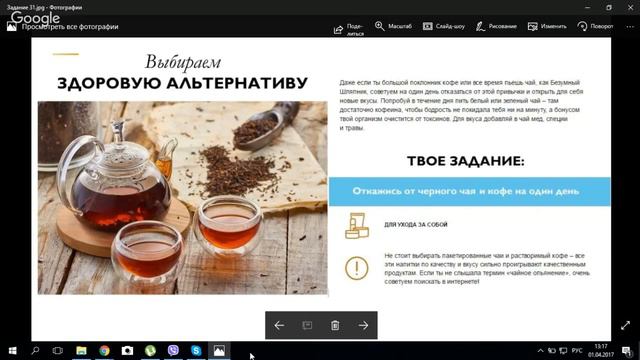Click 'Просмотреть все фотографии' link
The width and height of the screenshot is (640, 360).
70,27
